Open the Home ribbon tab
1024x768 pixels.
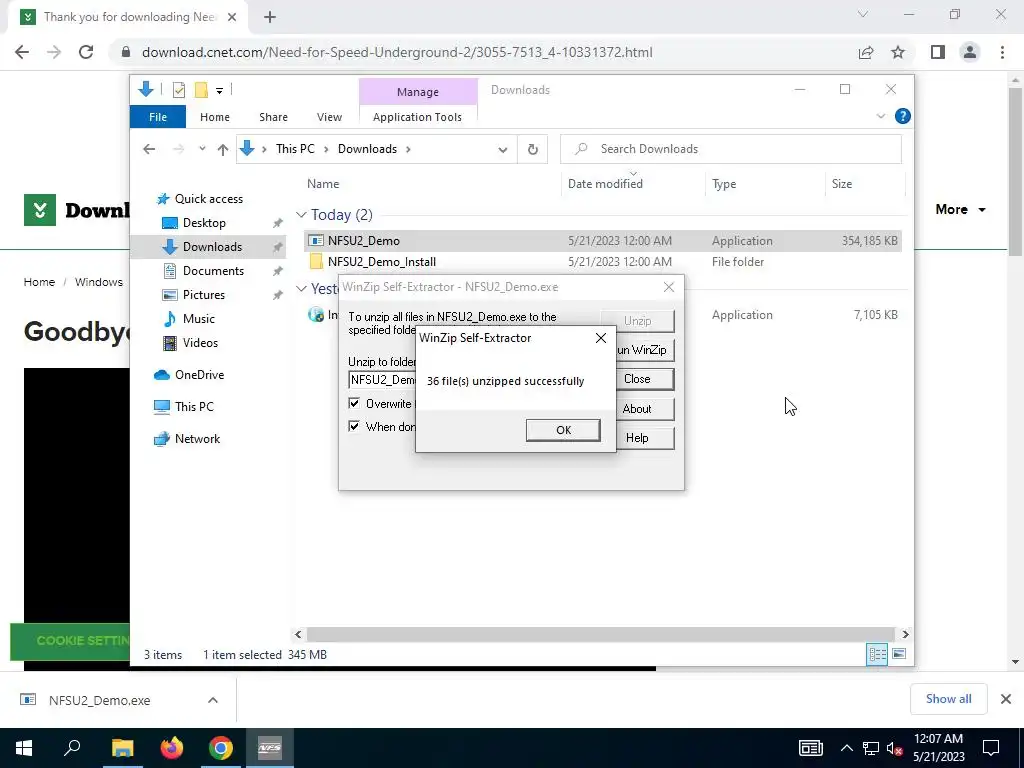tap(215, 117)
